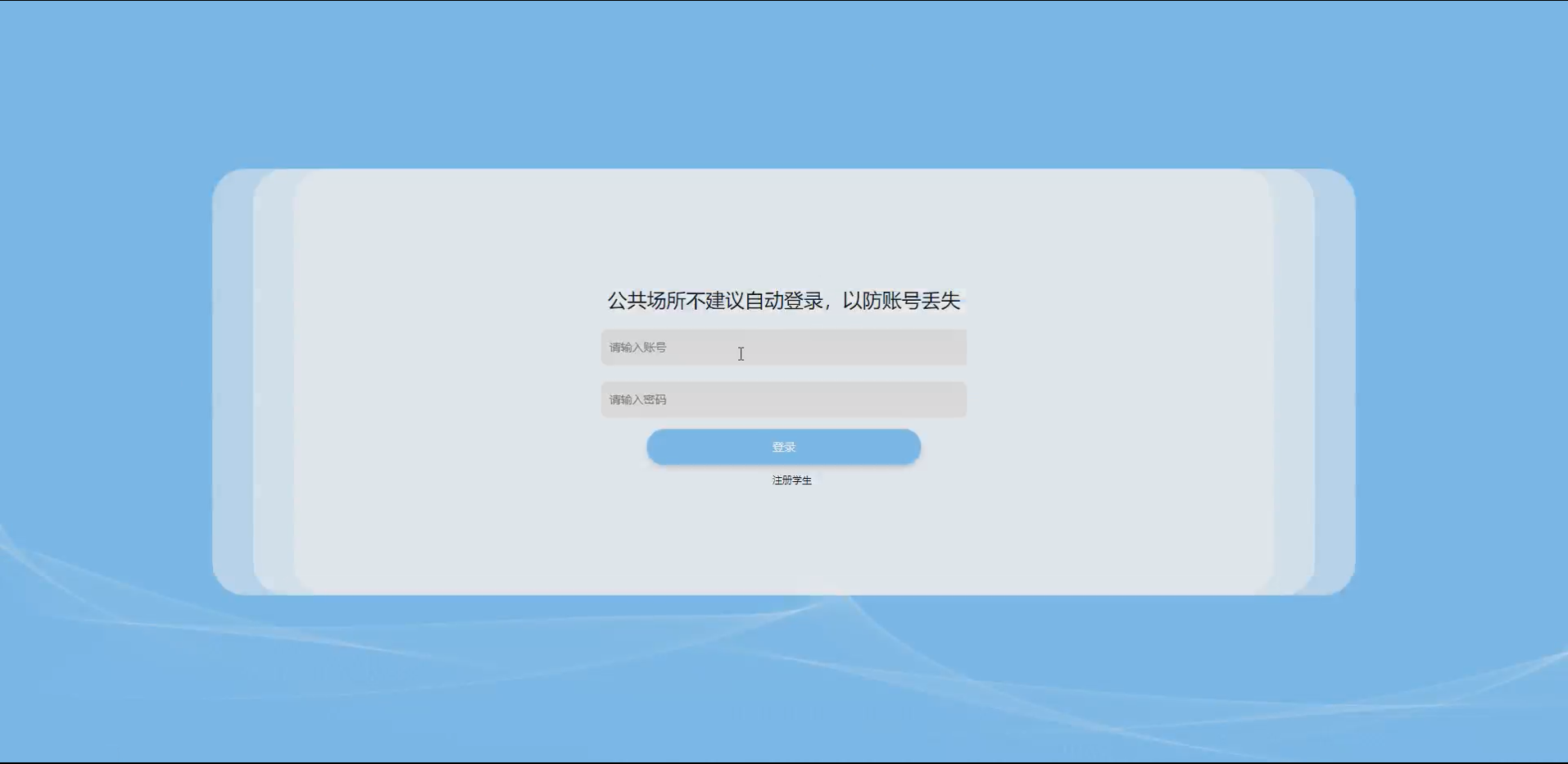Focus the 请输入账号 account input field

(x=783, y=348)
